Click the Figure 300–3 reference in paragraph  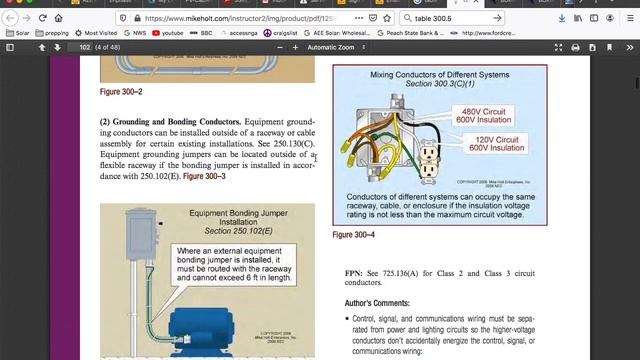click(x=204, y=176)
